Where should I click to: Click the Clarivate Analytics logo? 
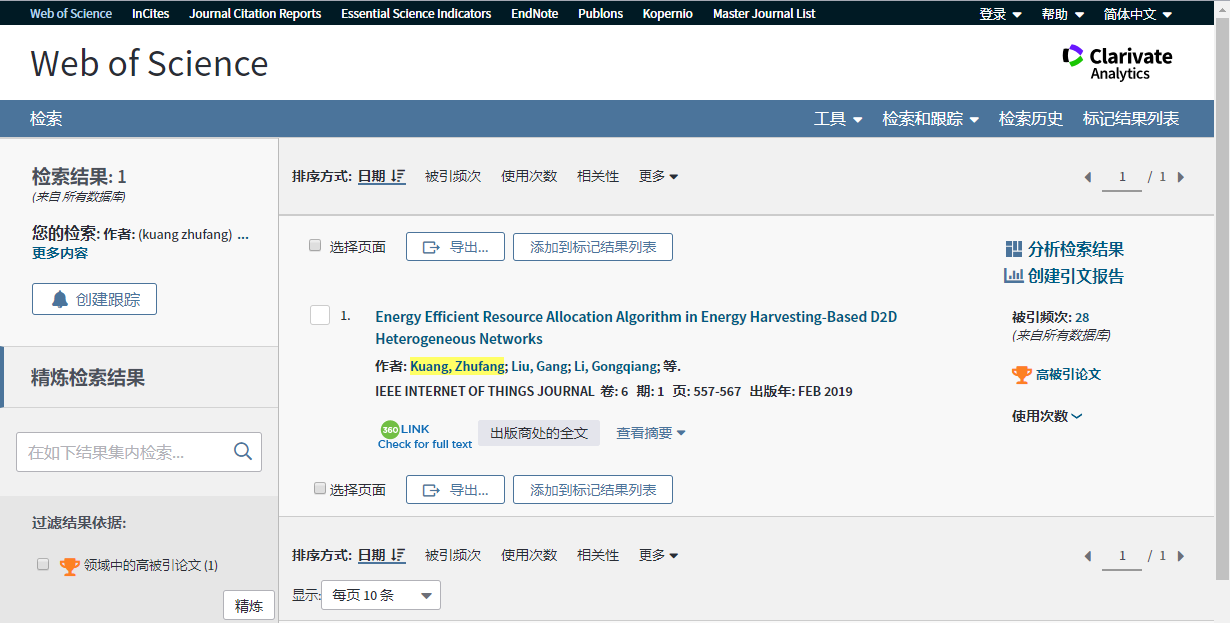(x=1117, y=62)
